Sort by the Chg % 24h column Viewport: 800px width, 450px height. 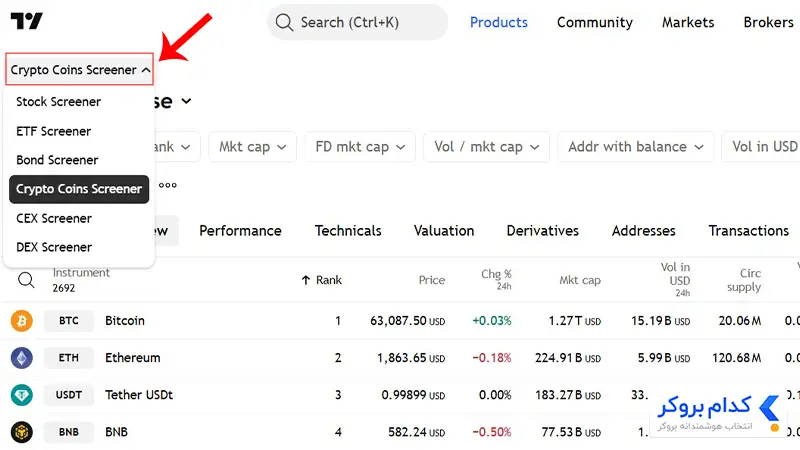(x=496, y=279)
